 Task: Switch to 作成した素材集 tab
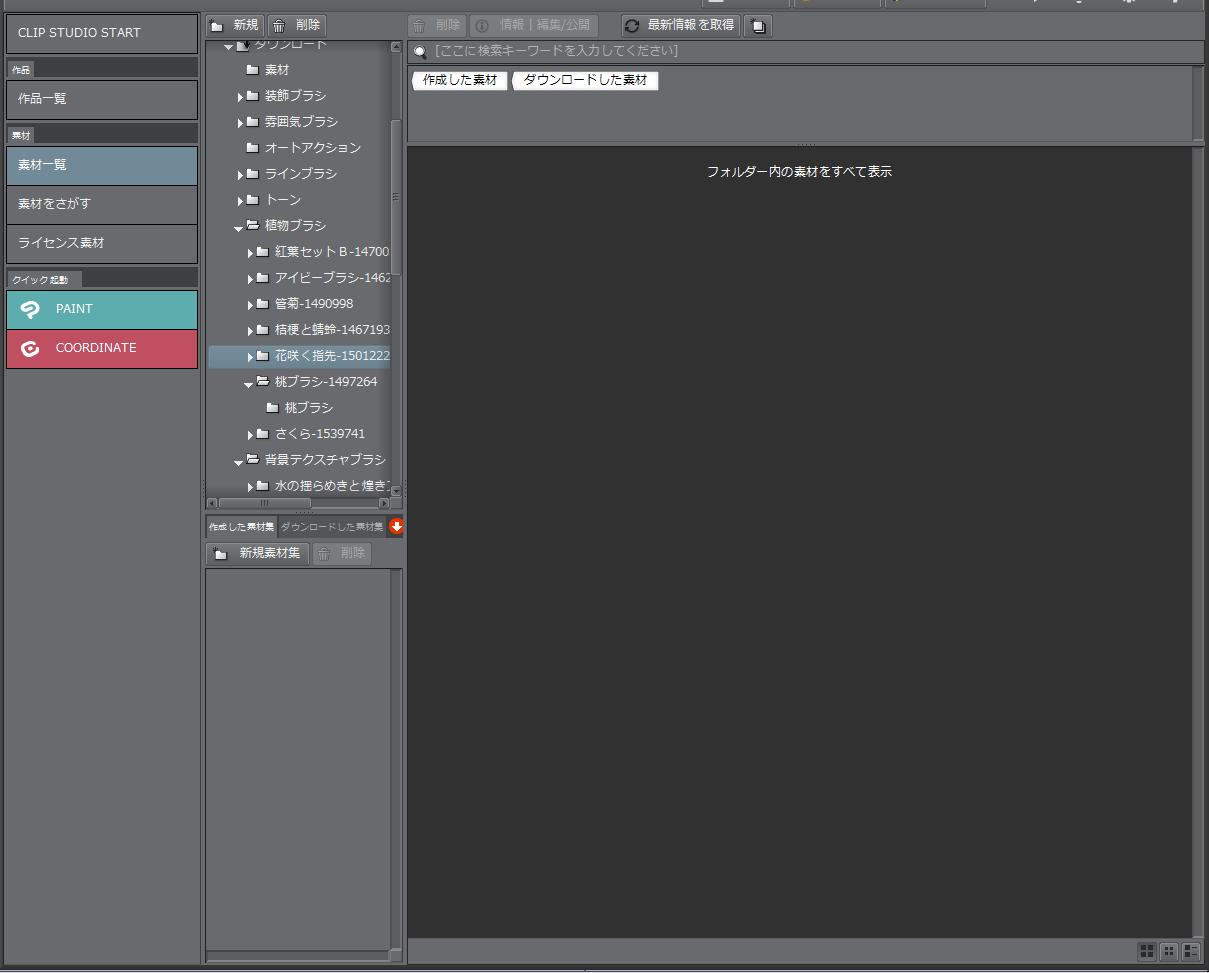tap(241, 527)
